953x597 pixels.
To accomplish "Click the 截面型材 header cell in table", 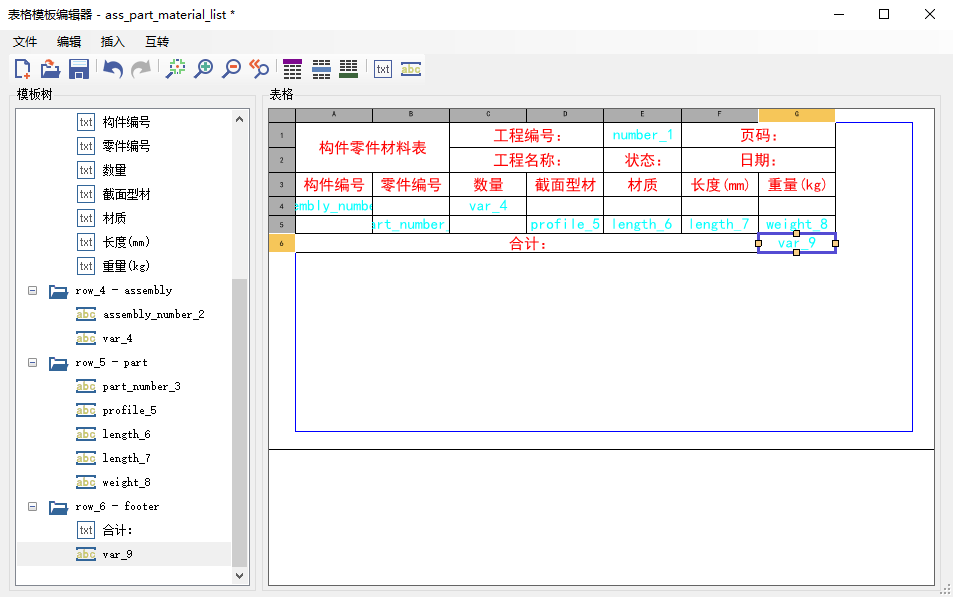I will [x=565, y=185].
